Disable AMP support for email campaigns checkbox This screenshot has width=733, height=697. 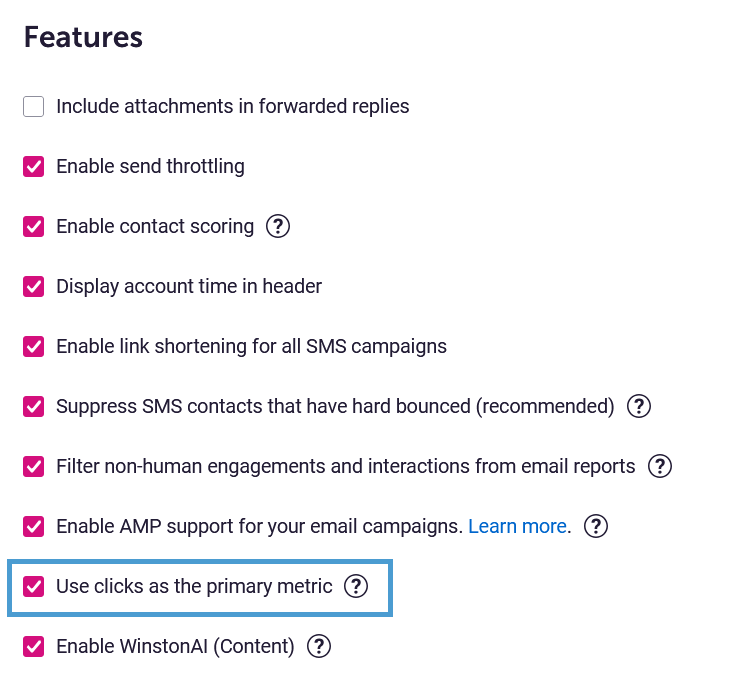34,526
